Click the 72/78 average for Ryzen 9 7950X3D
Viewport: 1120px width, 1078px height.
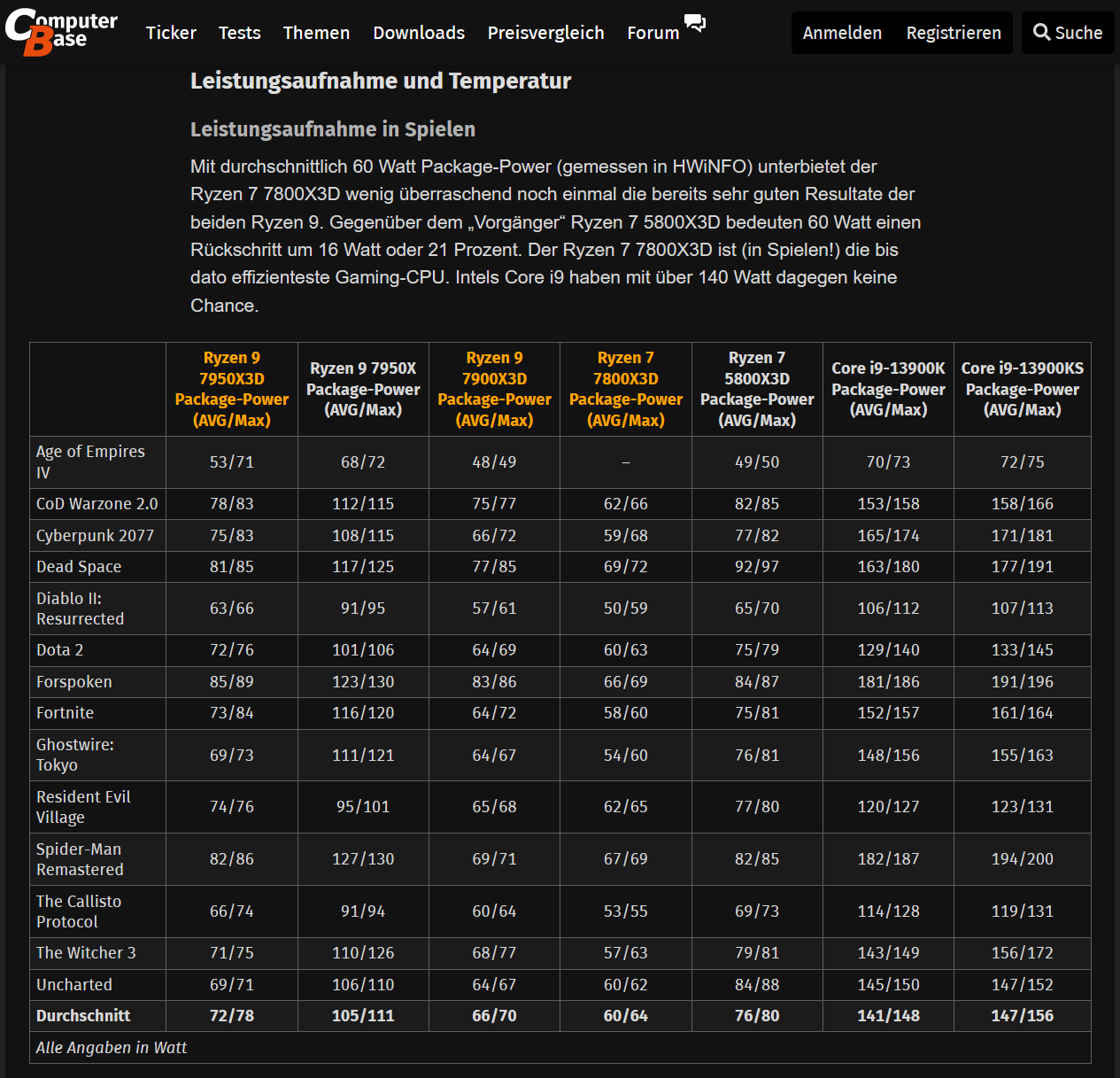tap(232, 1016)
